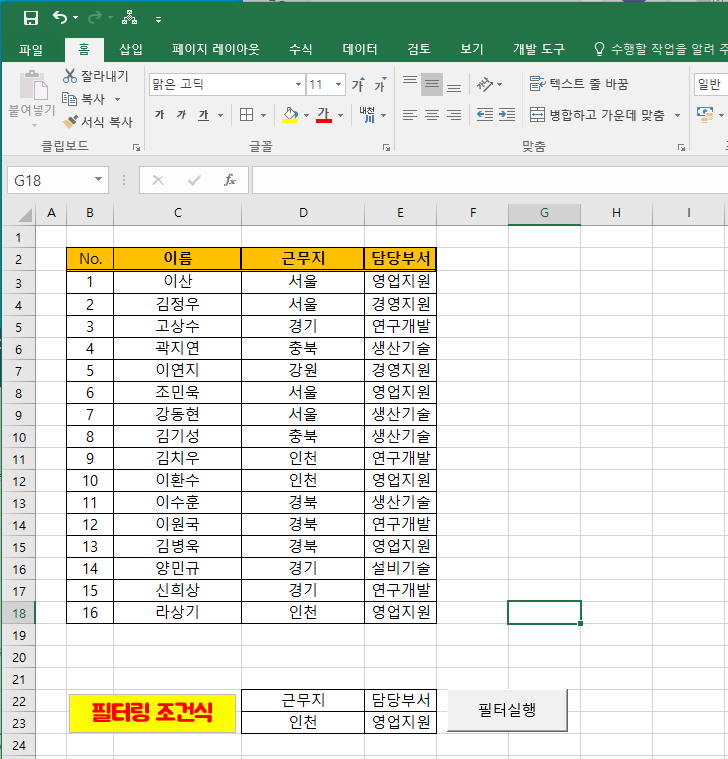Click Format Painter (서식 복사) brush
This screenshot has width=728, height=759.
pos(70,121)
